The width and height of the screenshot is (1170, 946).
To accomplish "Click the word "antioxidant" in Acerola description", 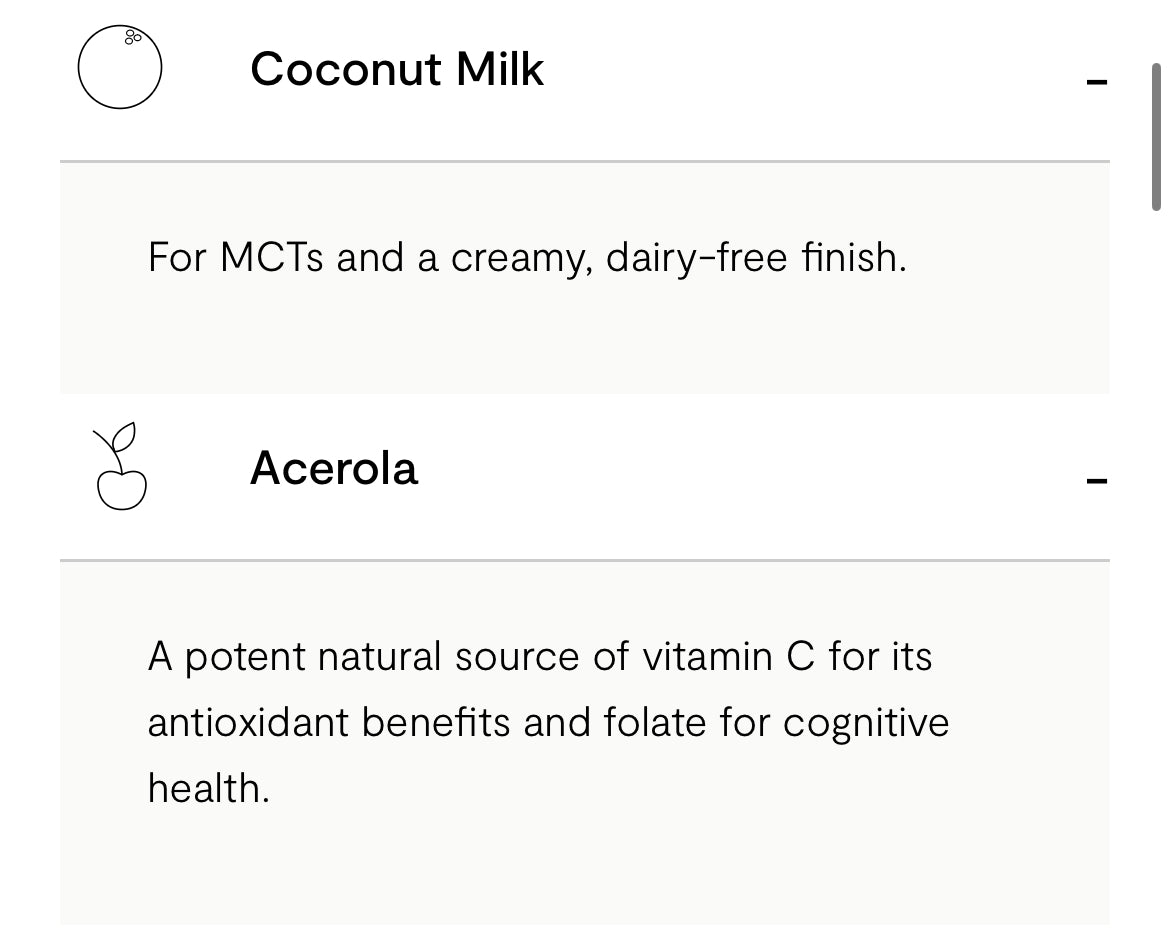I will click(249, 722).
